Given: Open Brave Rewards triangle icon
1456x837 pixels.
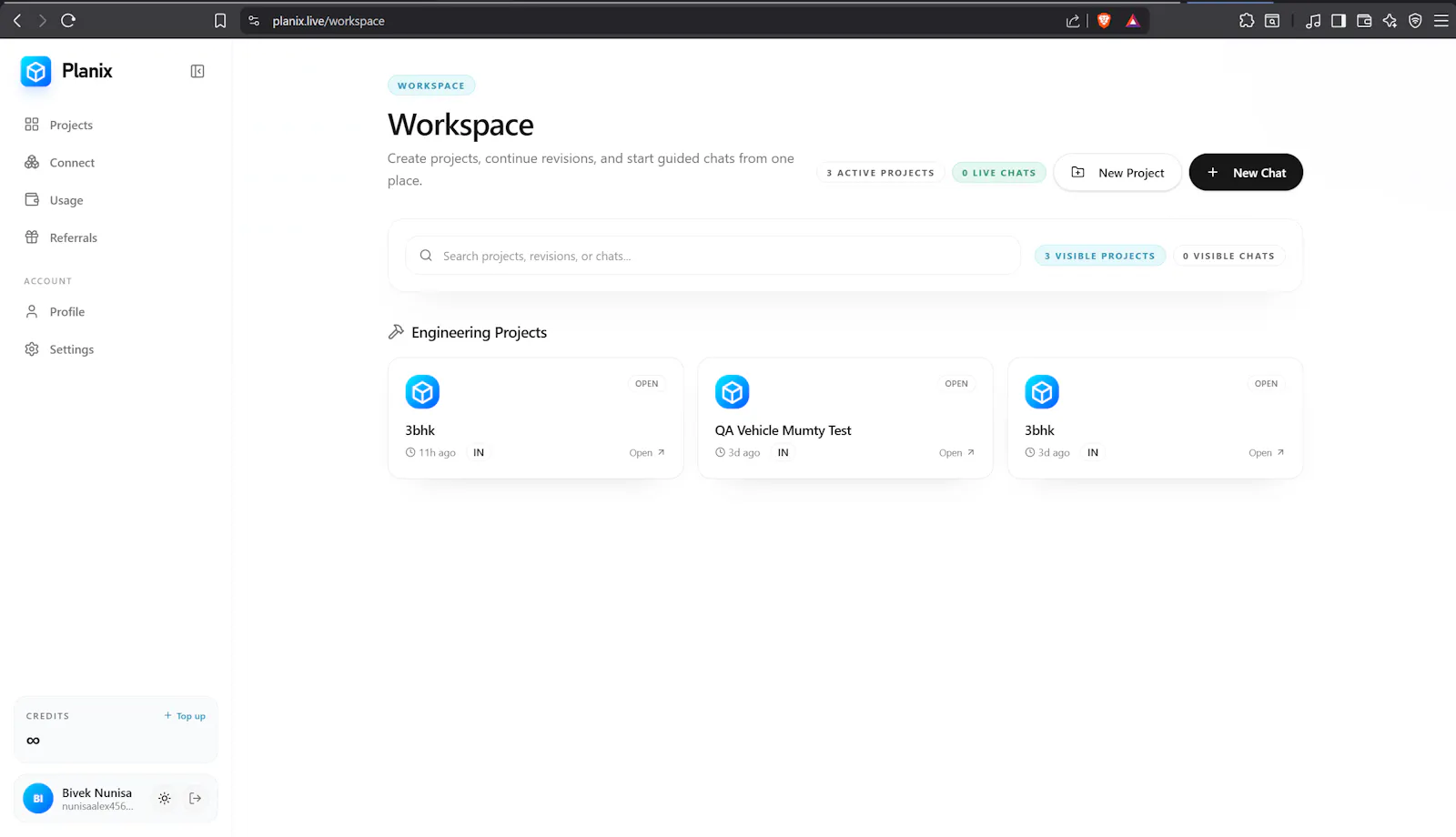Looking at the screenshot, I should (1133, 21).
